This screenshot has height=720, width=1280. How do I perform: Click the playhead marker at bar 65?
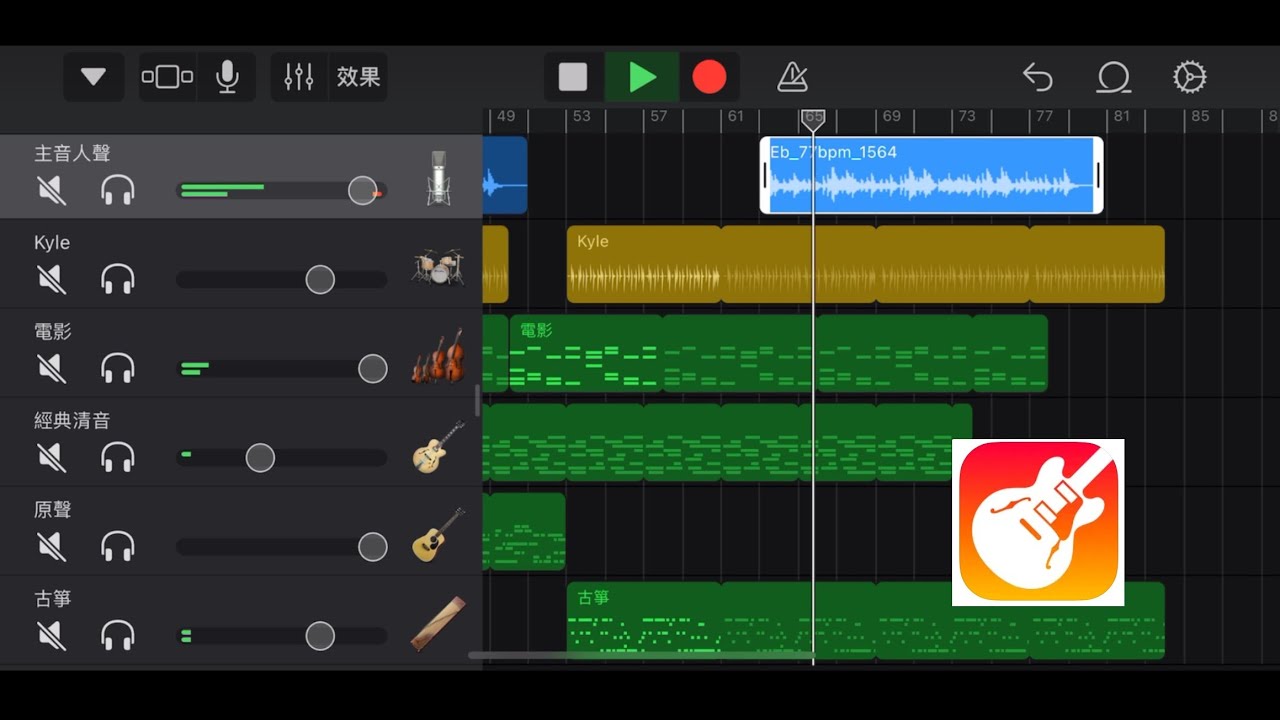813,119
